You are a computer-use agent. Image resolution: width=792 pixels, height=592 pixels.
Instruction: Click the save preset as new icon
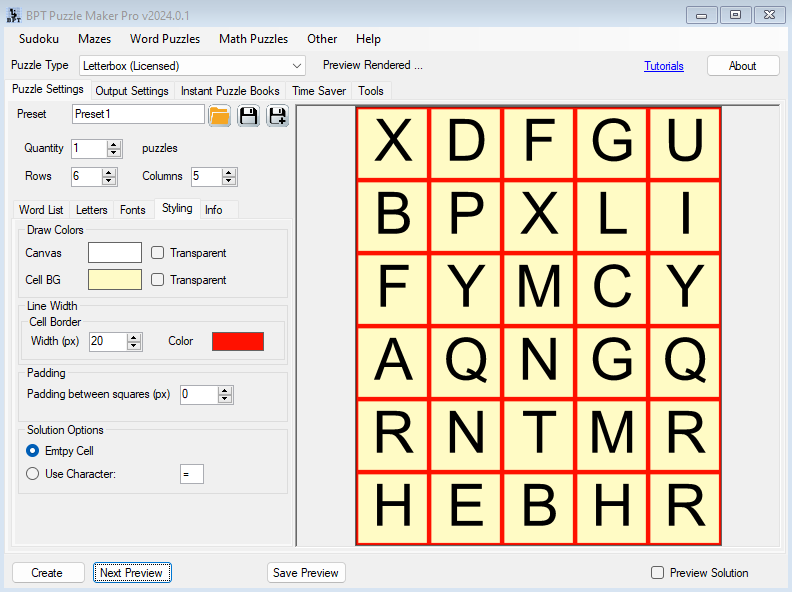(277, 115)
